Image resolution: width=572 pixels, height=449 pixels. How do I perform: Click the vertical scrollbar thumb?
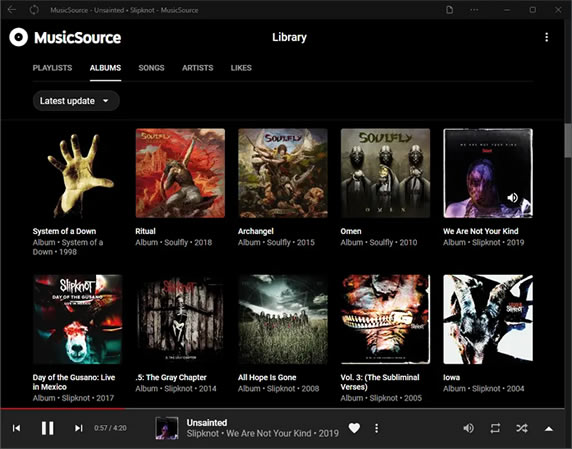(x=568, y=140)
